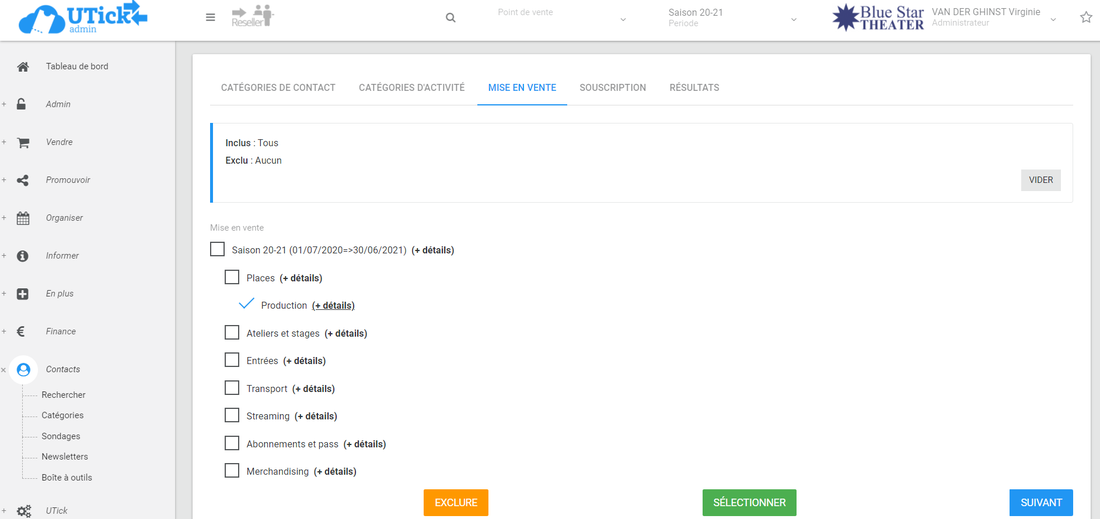Click the Organiser calendar icon

tap(23, 218)
